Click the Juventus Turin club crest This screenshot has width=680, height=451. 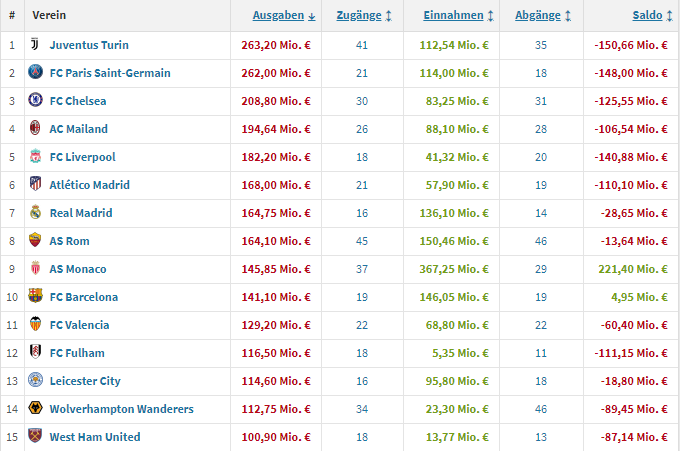35,44
